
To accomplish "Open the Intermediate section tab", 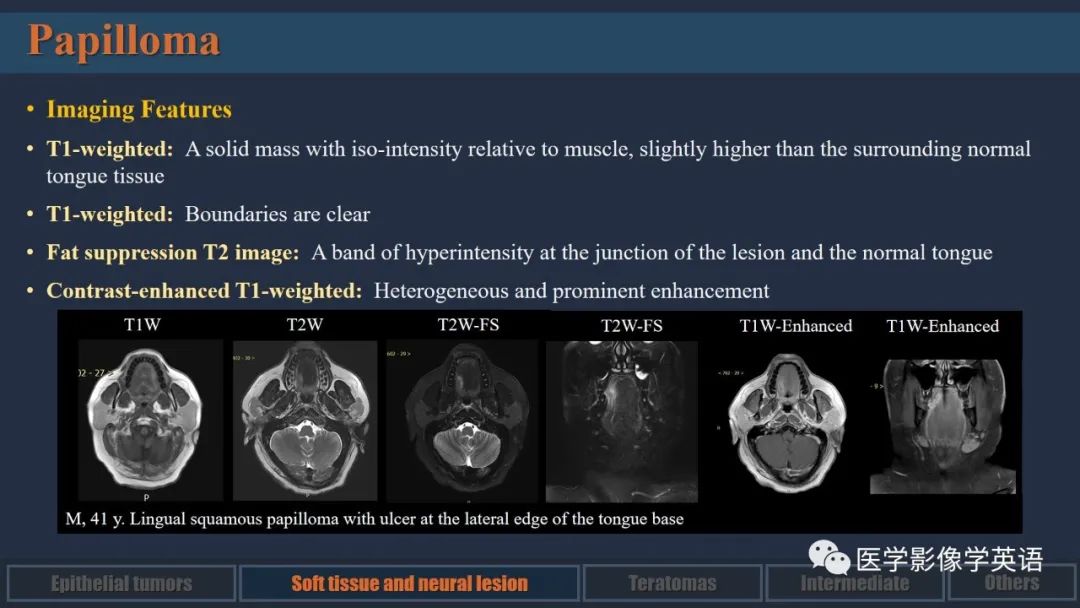I will pyautogui.click(x=854, y=583).
